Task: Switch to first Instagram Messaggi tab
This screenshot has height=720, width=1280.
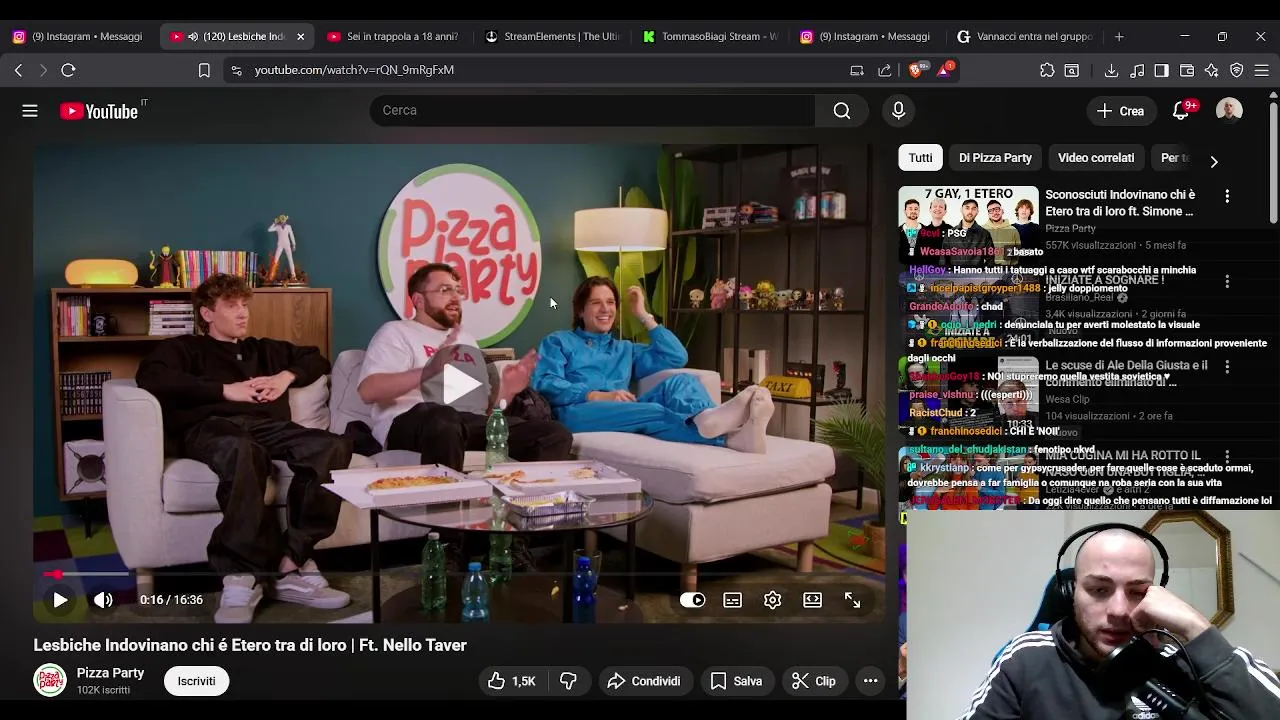Action: [79, 36]
